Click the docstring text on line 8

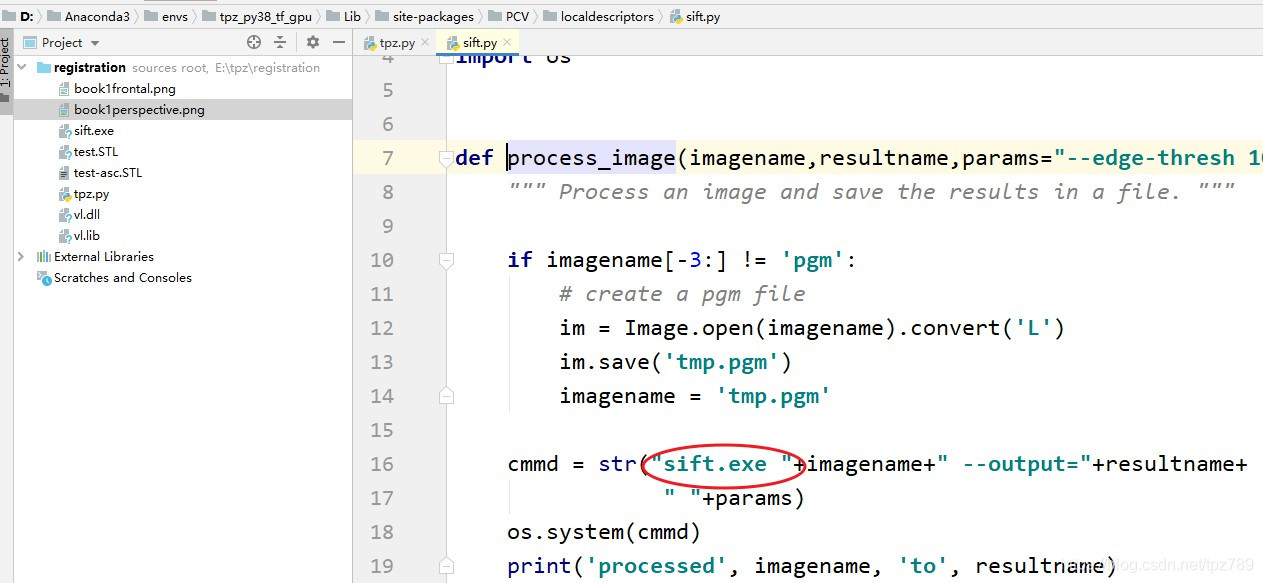coord(871,192)
